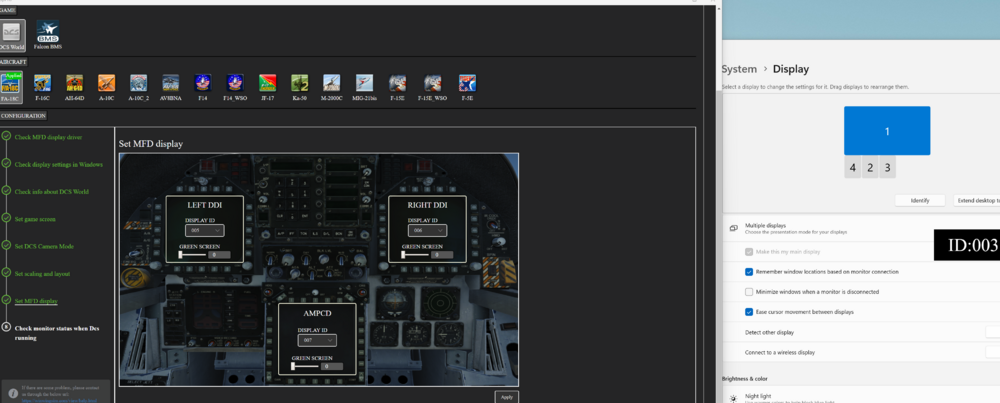Click Connect to a wireless display row

tap(861, 352)
